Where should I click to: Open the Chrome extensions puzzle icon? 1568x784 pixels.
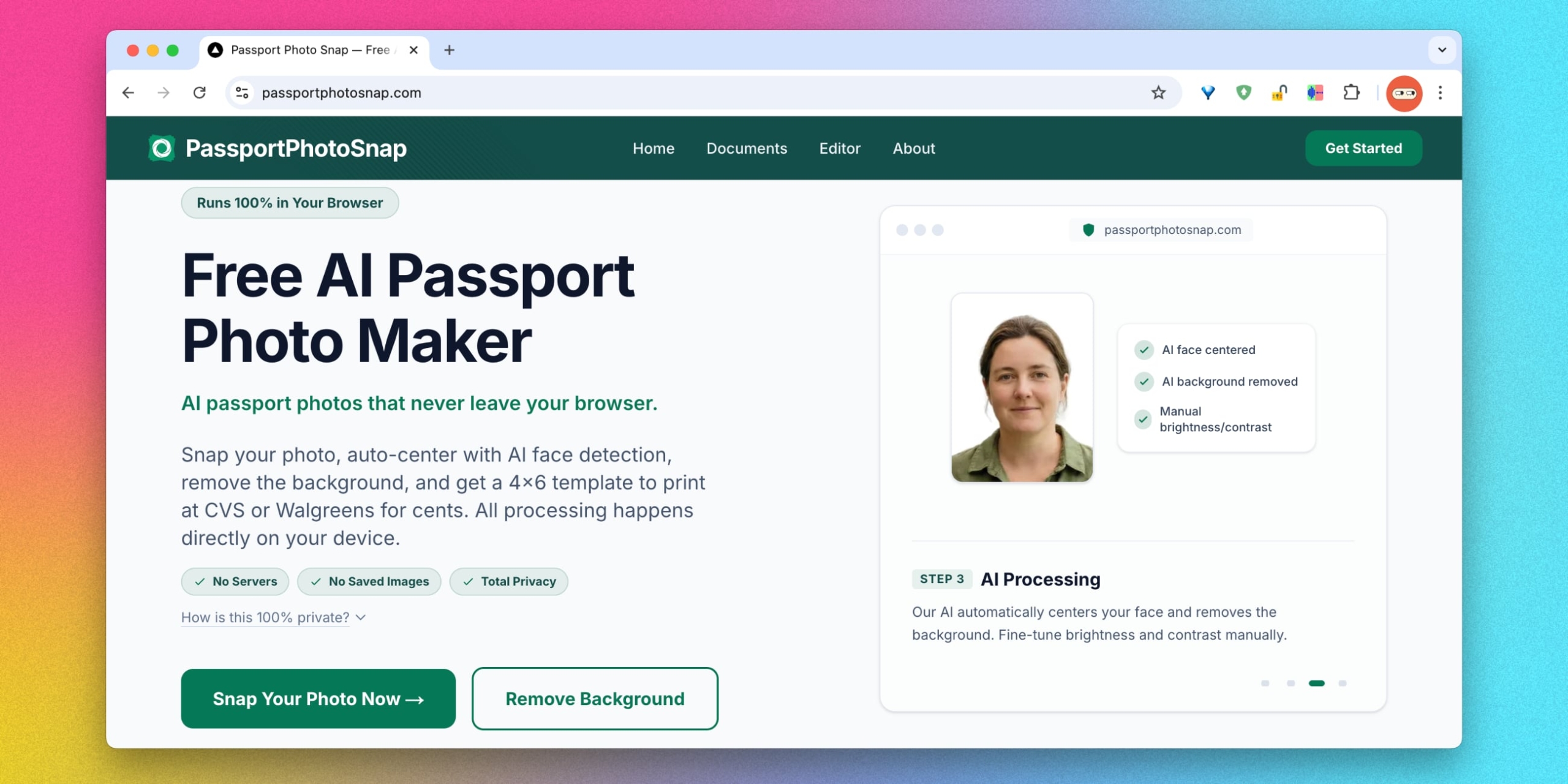pyautogui.click(x=1351, y=92)
